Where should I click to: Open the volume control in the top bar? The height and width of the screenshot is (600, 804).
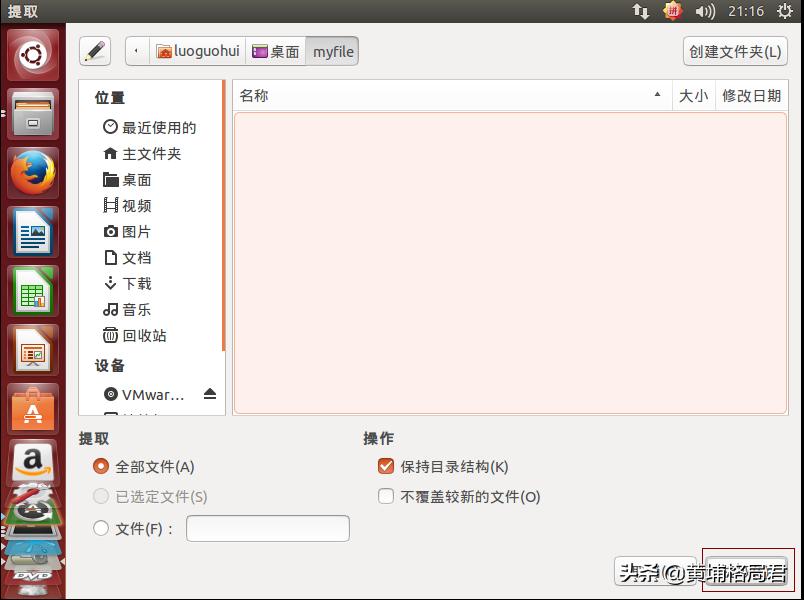point(706,12)
